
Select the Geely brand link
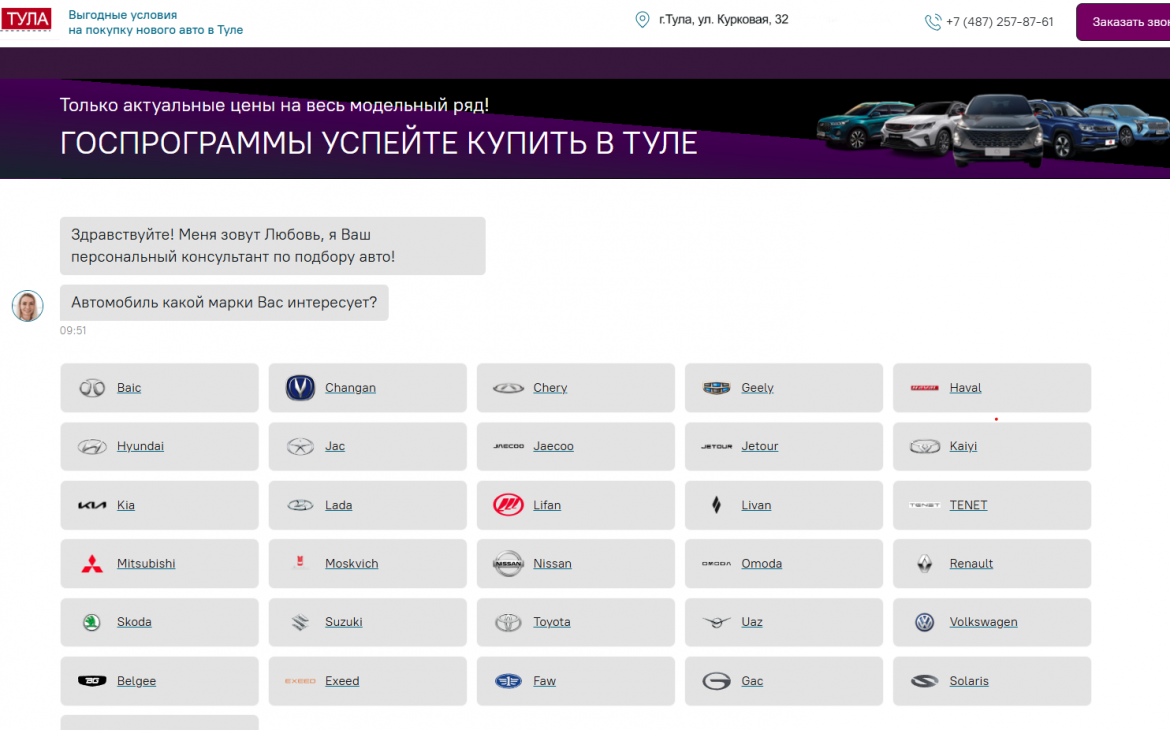click(x=757, y=388)
